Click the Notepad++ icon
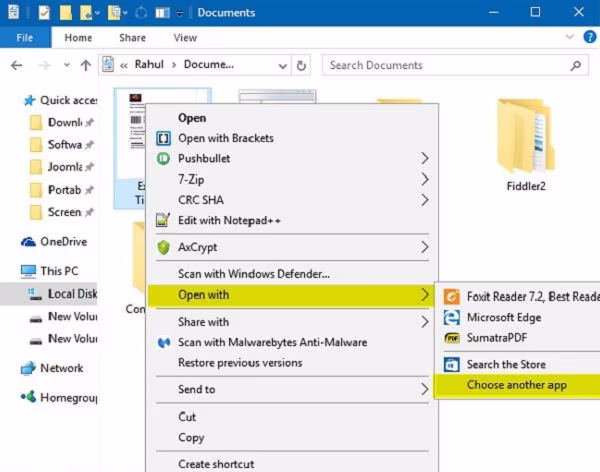The height and width of the screenshot is (472, 600). click(163, 220)
